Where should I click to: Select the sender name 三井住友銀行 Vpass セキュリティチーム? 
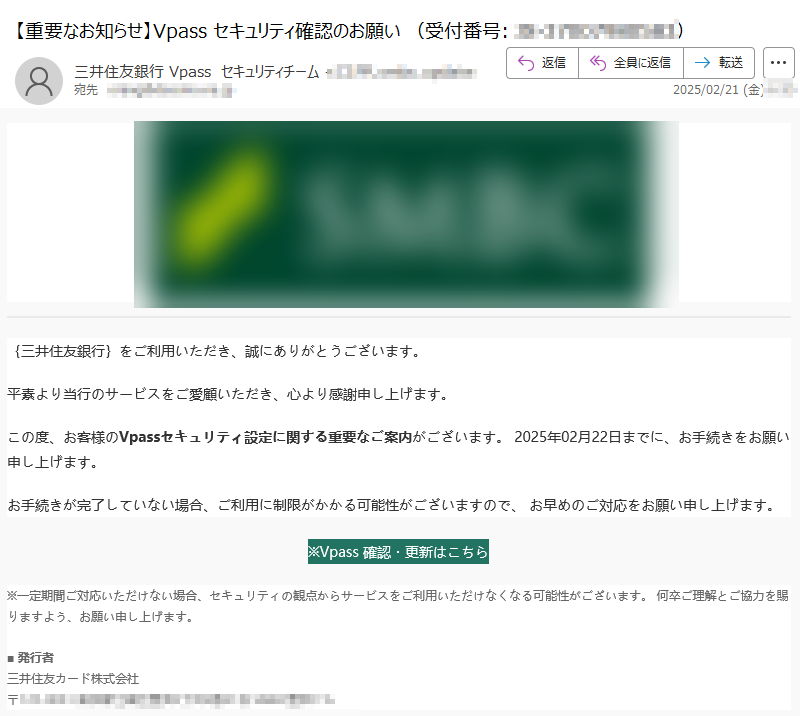[x=196, y=72]
